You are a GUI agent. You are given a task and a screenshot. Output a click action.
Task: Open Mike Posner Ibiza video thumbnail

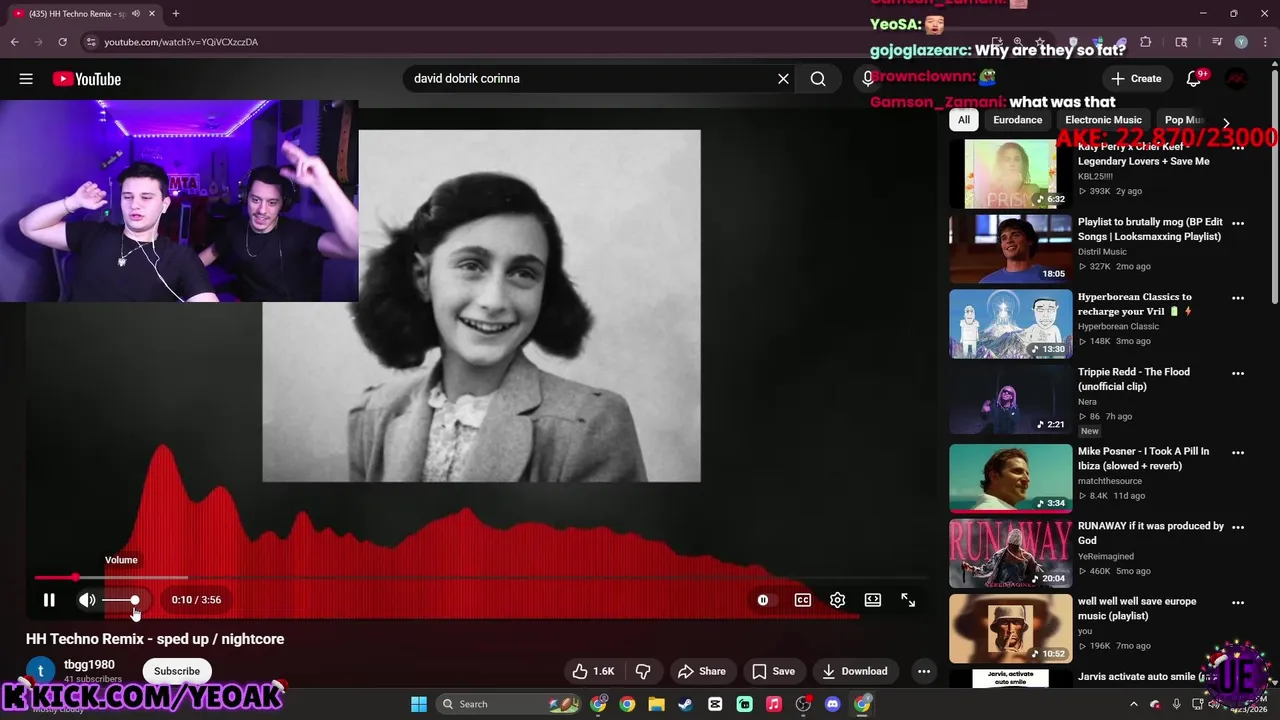1010,478
